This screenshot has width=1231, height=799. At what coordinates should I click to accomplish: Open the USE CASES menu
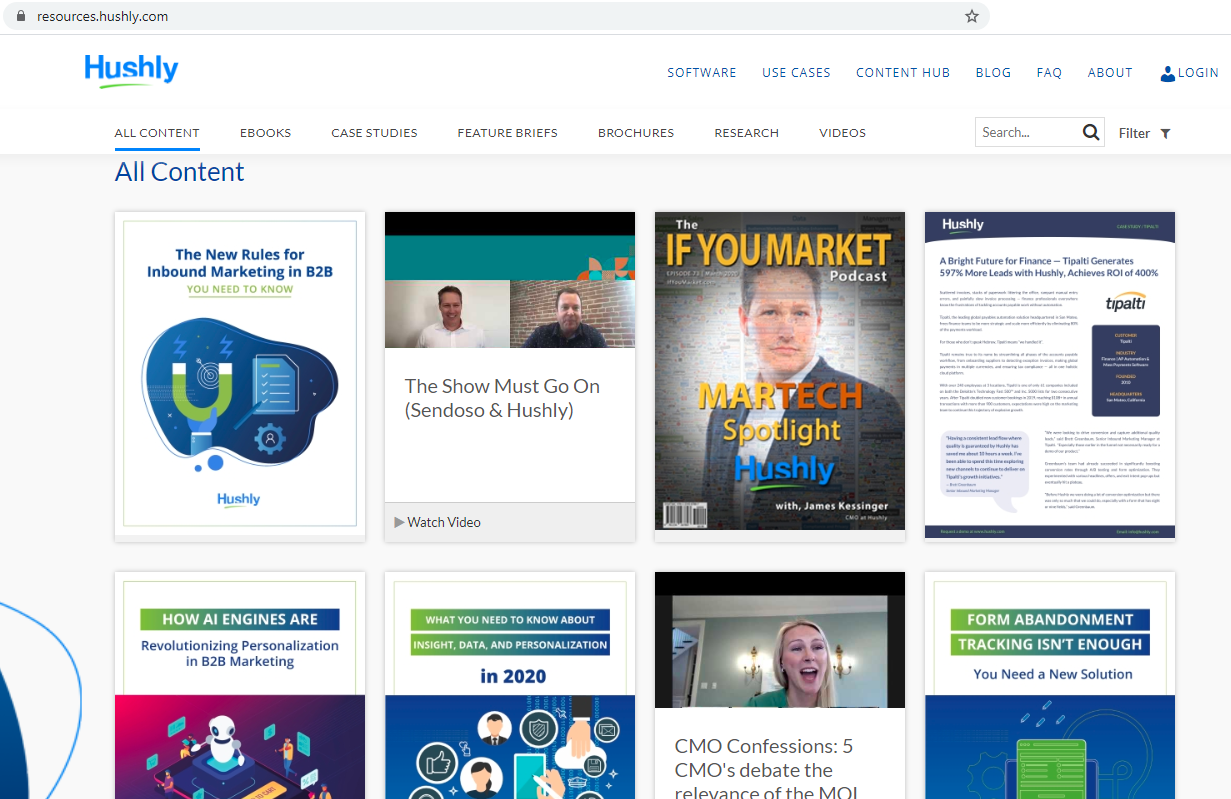[796, 73]
